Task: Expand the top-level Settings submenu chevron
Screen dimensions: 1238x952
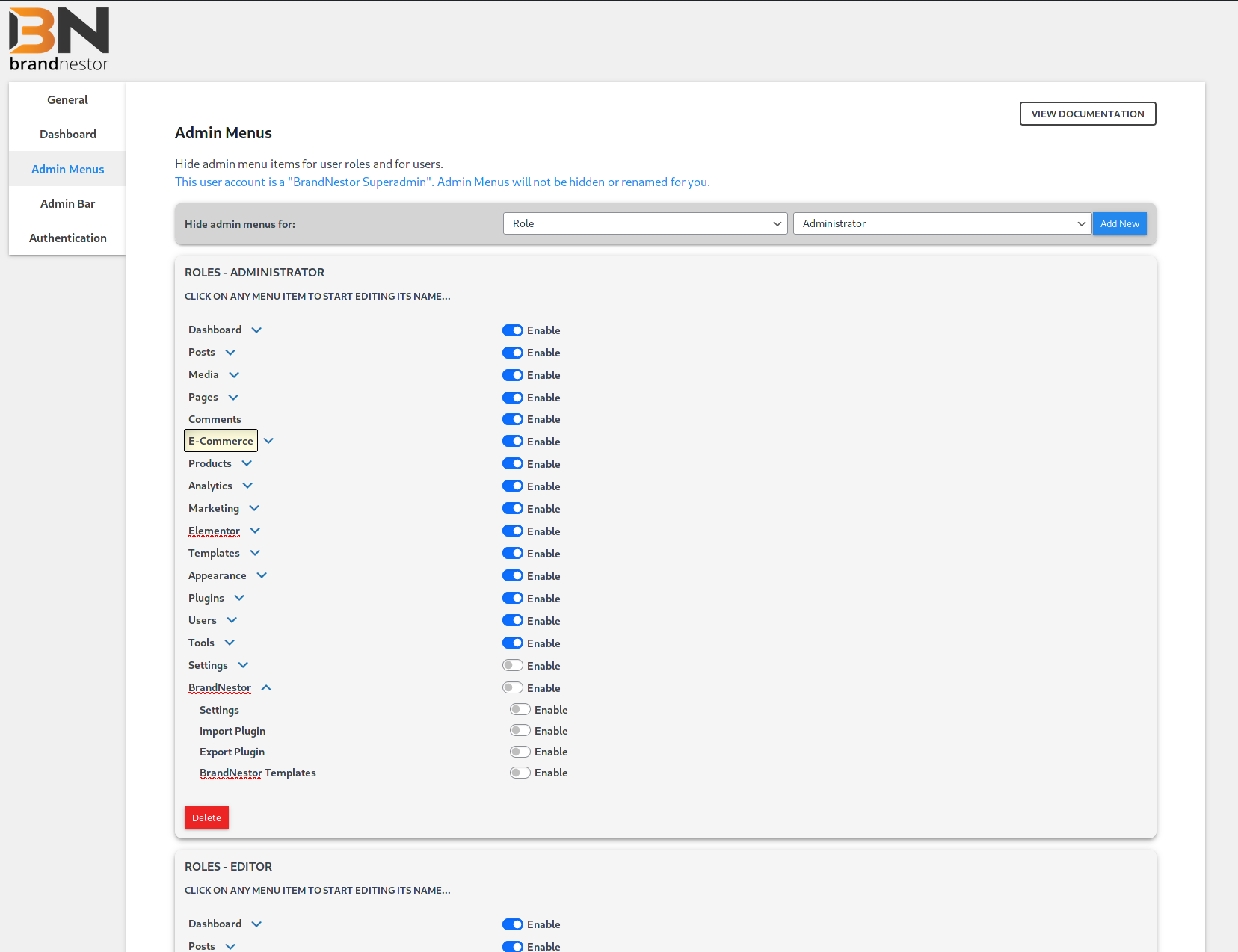Action: 243,665
